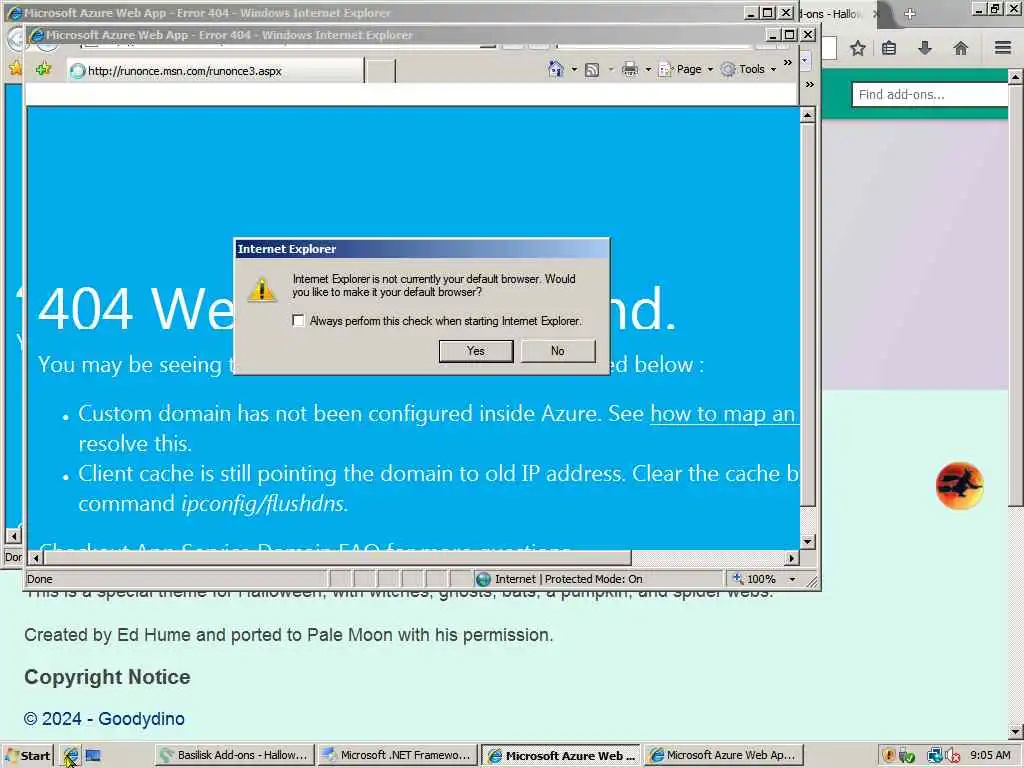
Task: Click the Add to Favorites star-plus icon
Action: click(x=44, y=69)
